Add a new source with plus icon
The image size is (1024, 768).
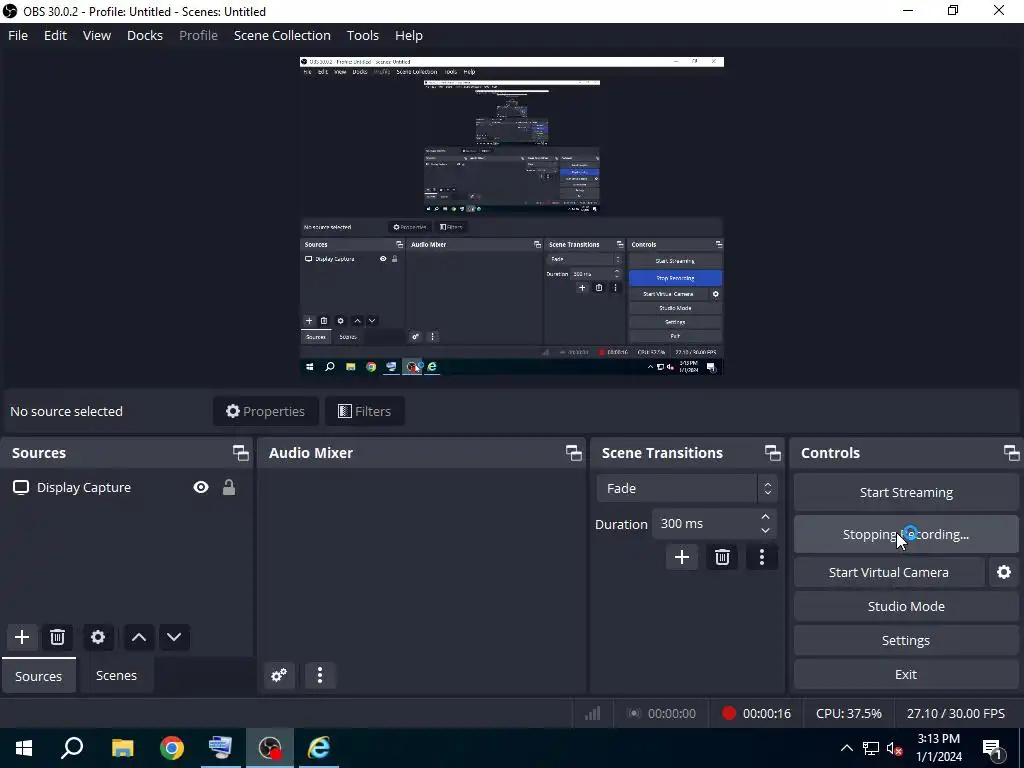pos(22,637)
